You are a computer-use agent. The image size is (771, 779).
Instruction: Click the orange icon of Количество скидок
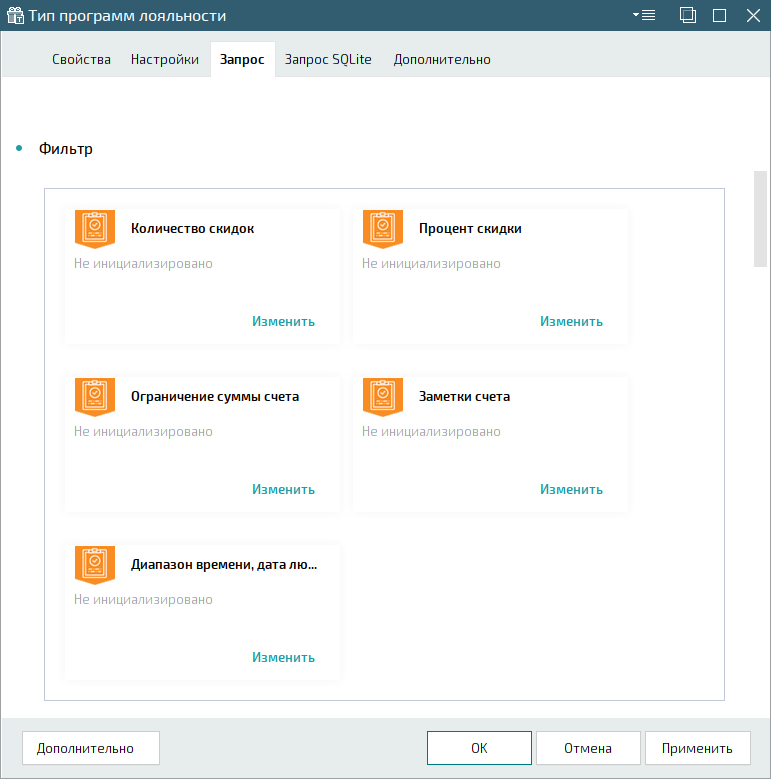[95, 229]
